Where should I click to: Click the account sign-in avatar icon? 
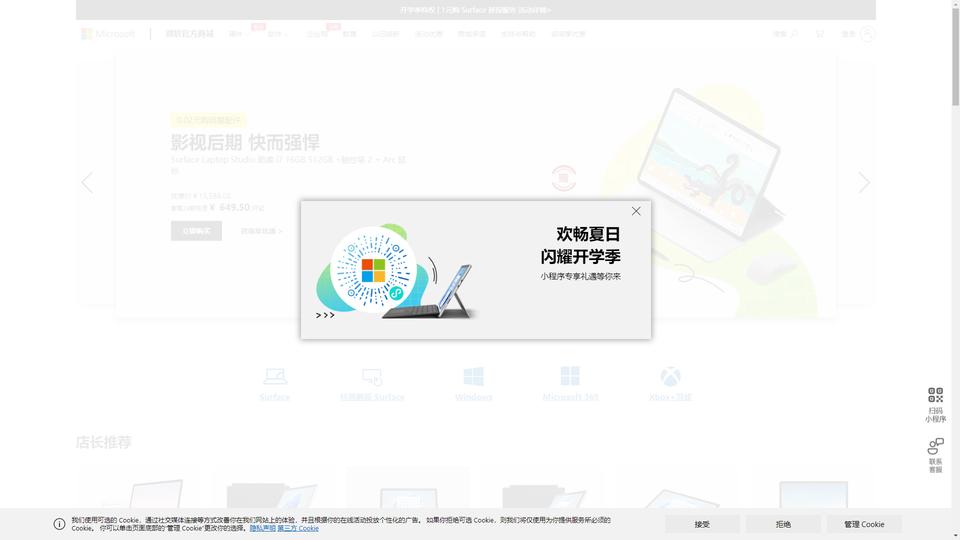(x=867, y=34)
